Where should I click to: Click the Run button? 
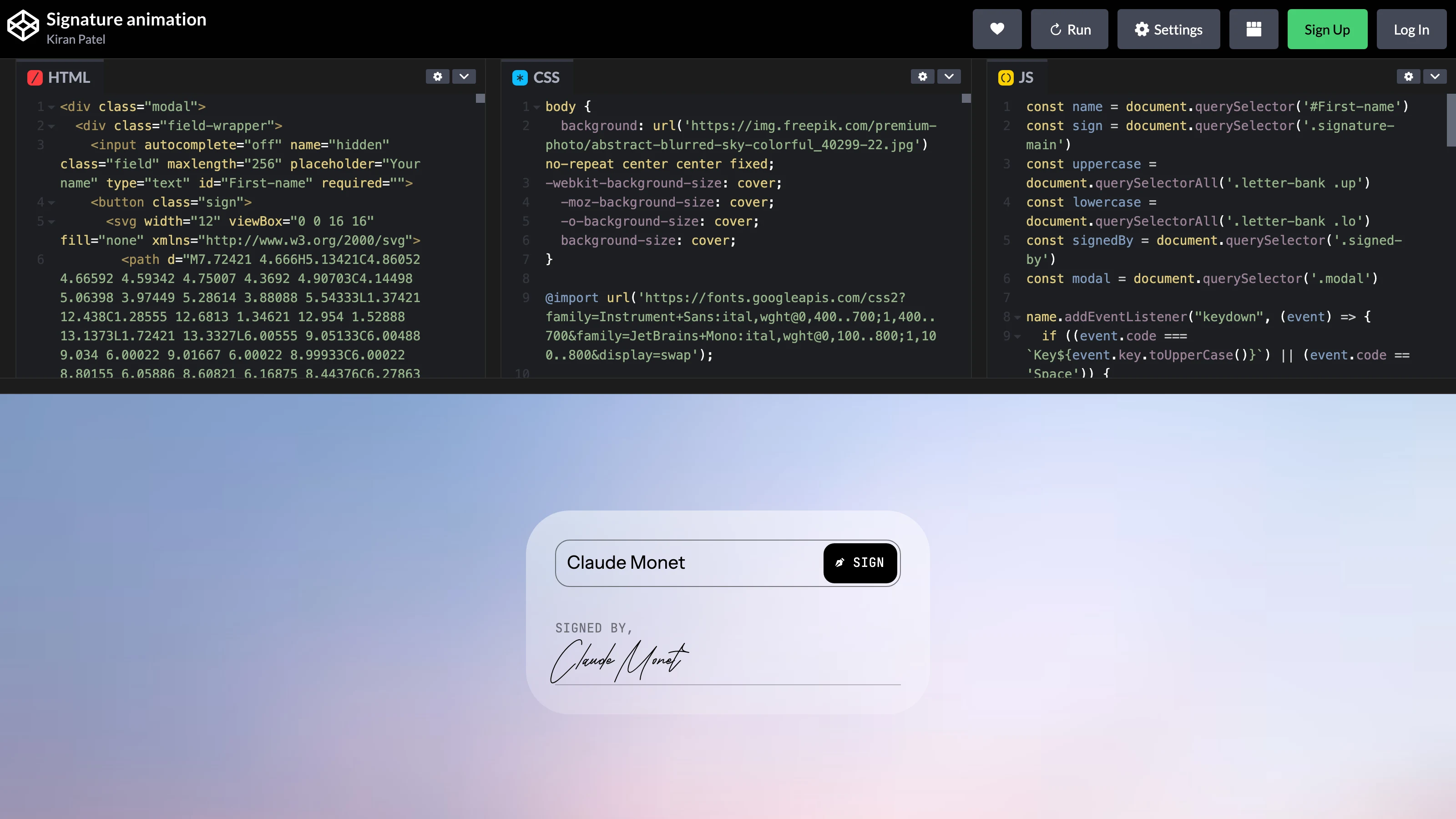coord(1069,30)
